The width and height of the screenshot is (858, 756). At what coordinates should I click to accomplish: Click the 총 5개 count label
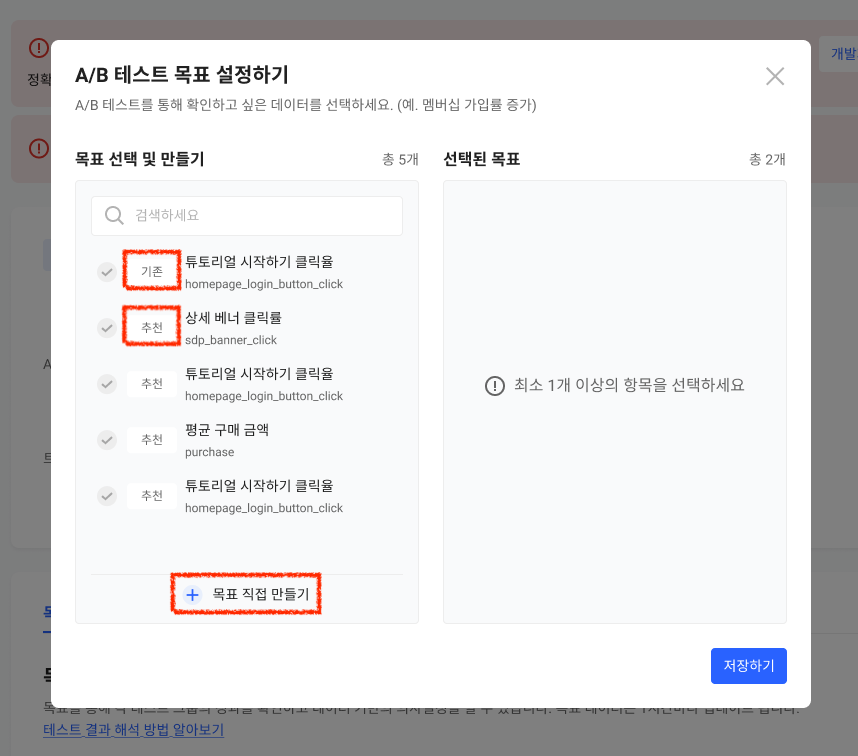click(x=400, y=160)
